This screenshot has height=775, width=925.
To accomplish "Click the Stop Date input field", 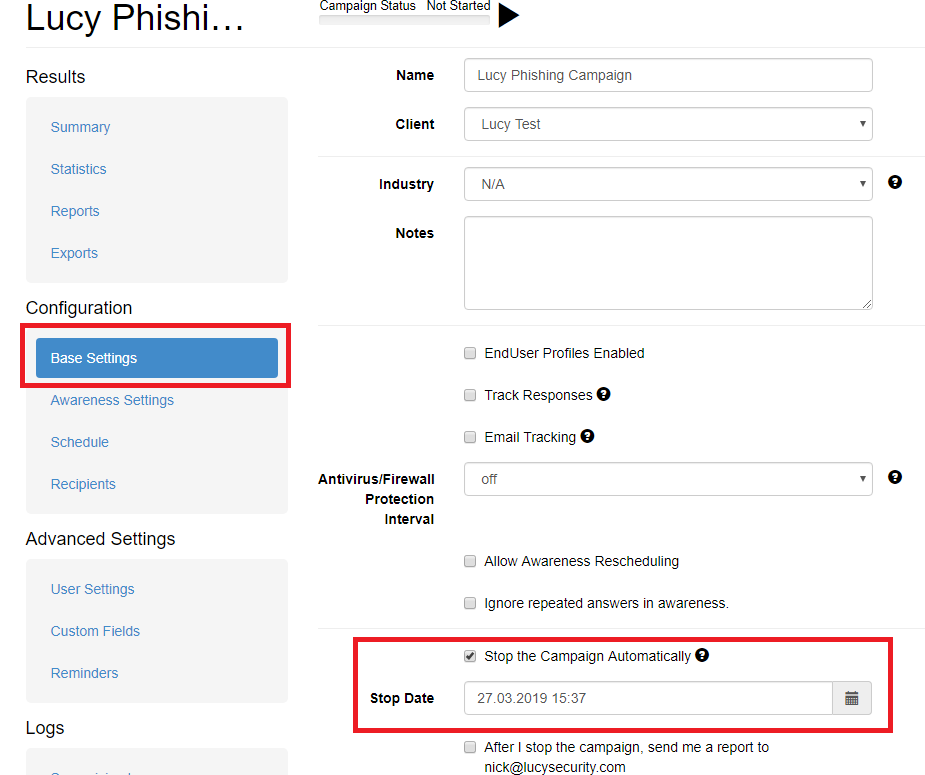I will click(x=648, y=698).
